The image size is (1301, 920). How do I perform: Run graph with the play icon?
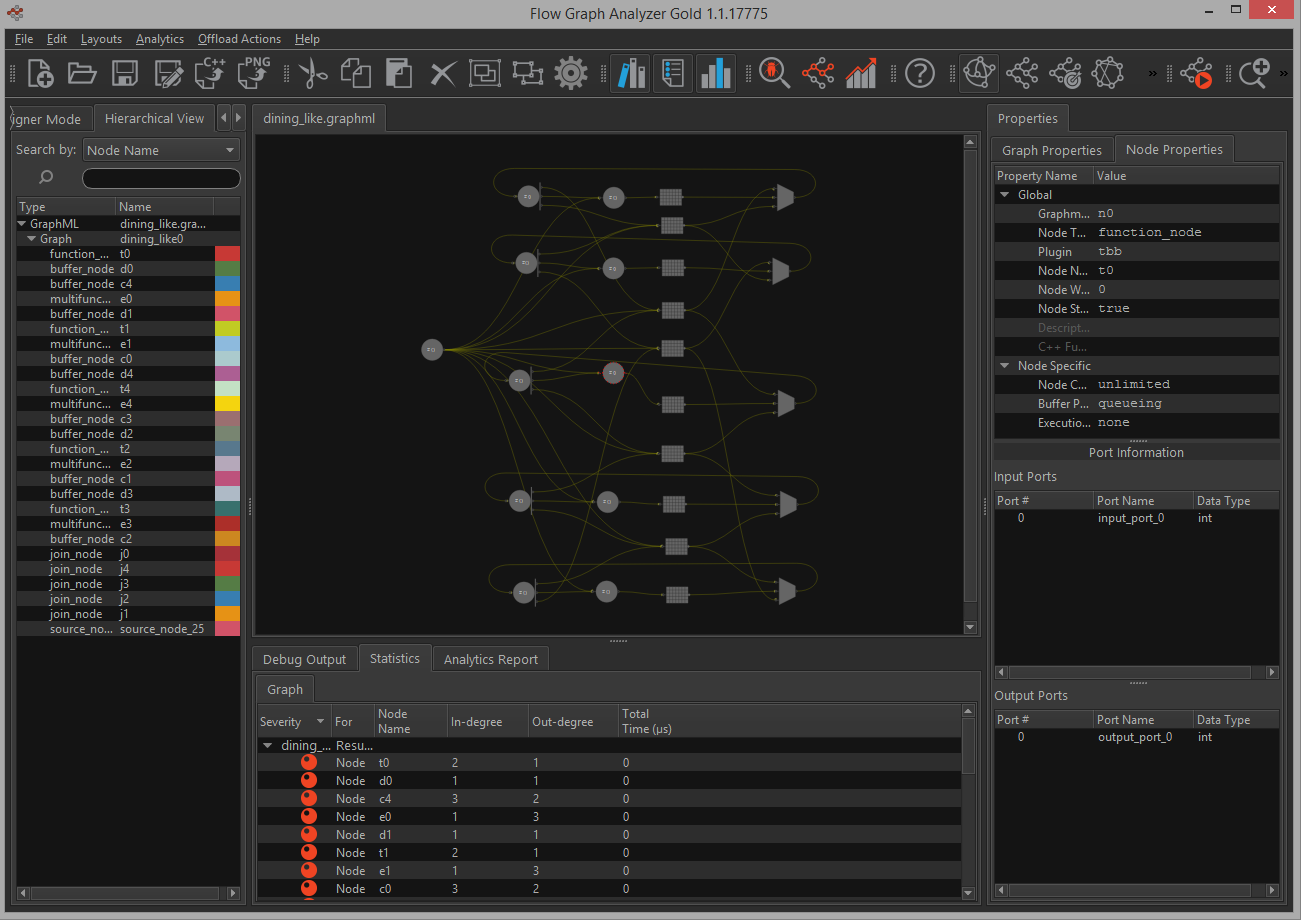click(1196, 73)
